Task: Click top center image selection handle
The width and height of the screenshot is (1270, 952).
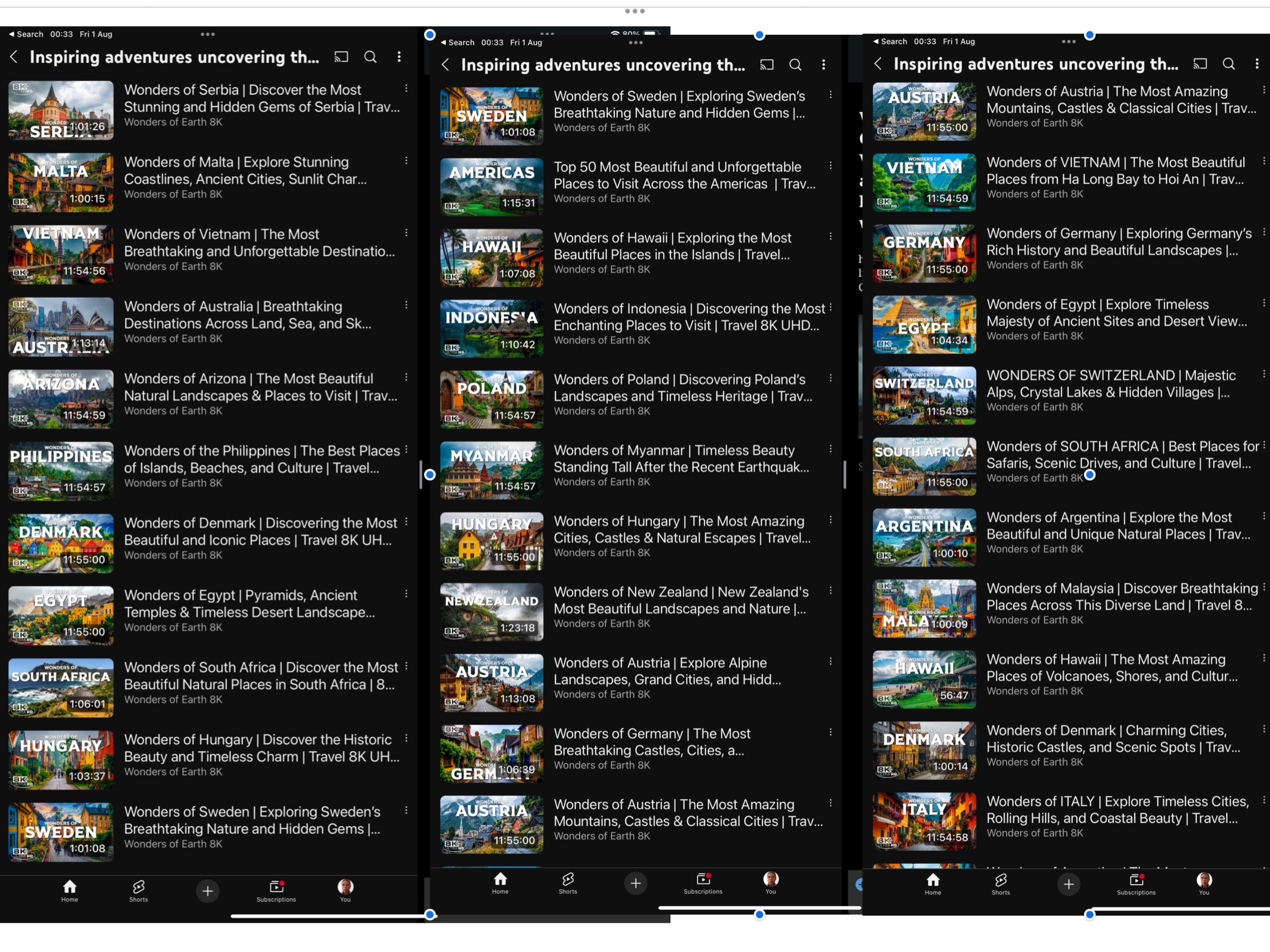Action: (x=759, y=36)
